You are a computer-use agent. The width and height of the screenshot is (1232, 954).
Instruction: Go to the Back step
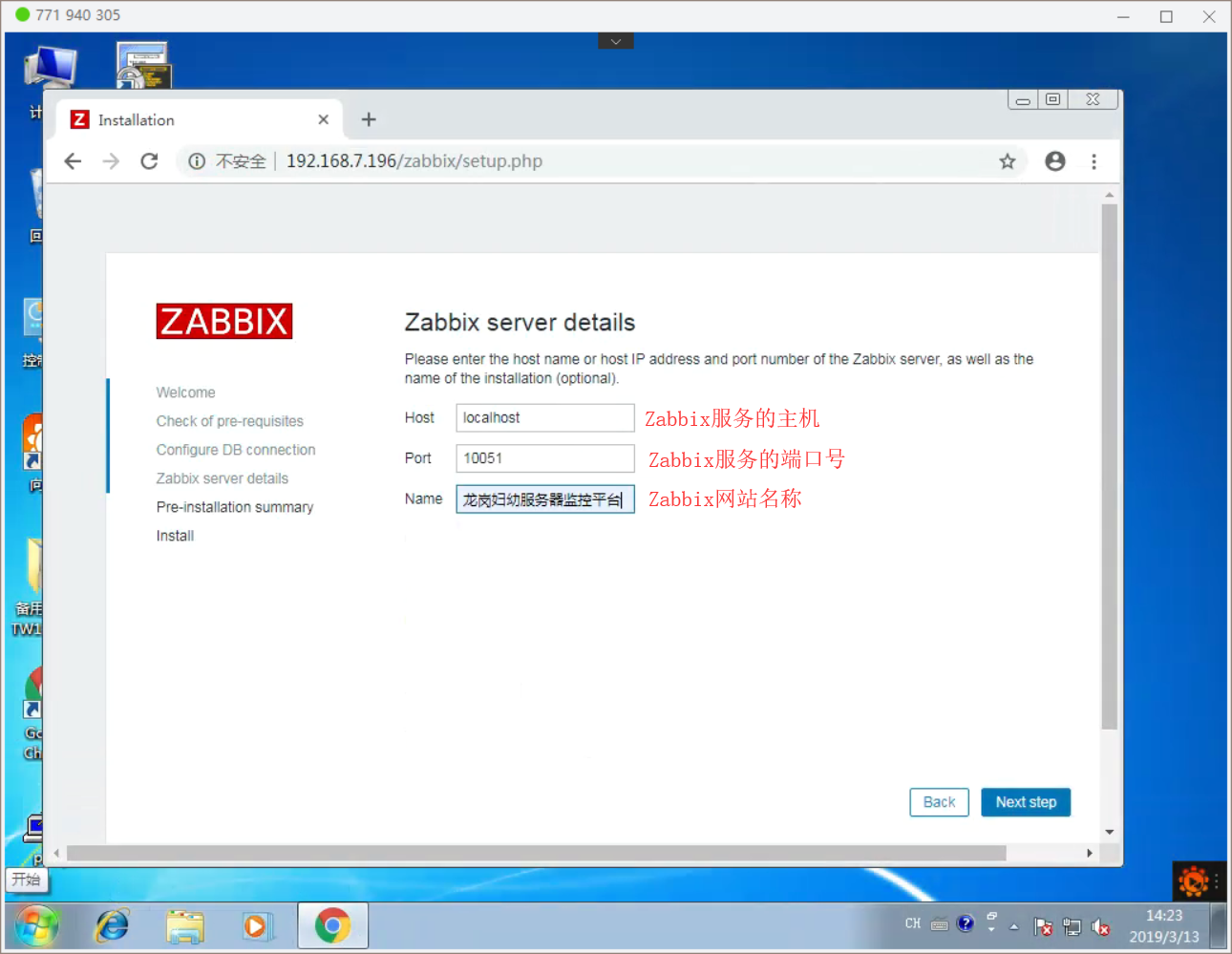tap(939, 802)
